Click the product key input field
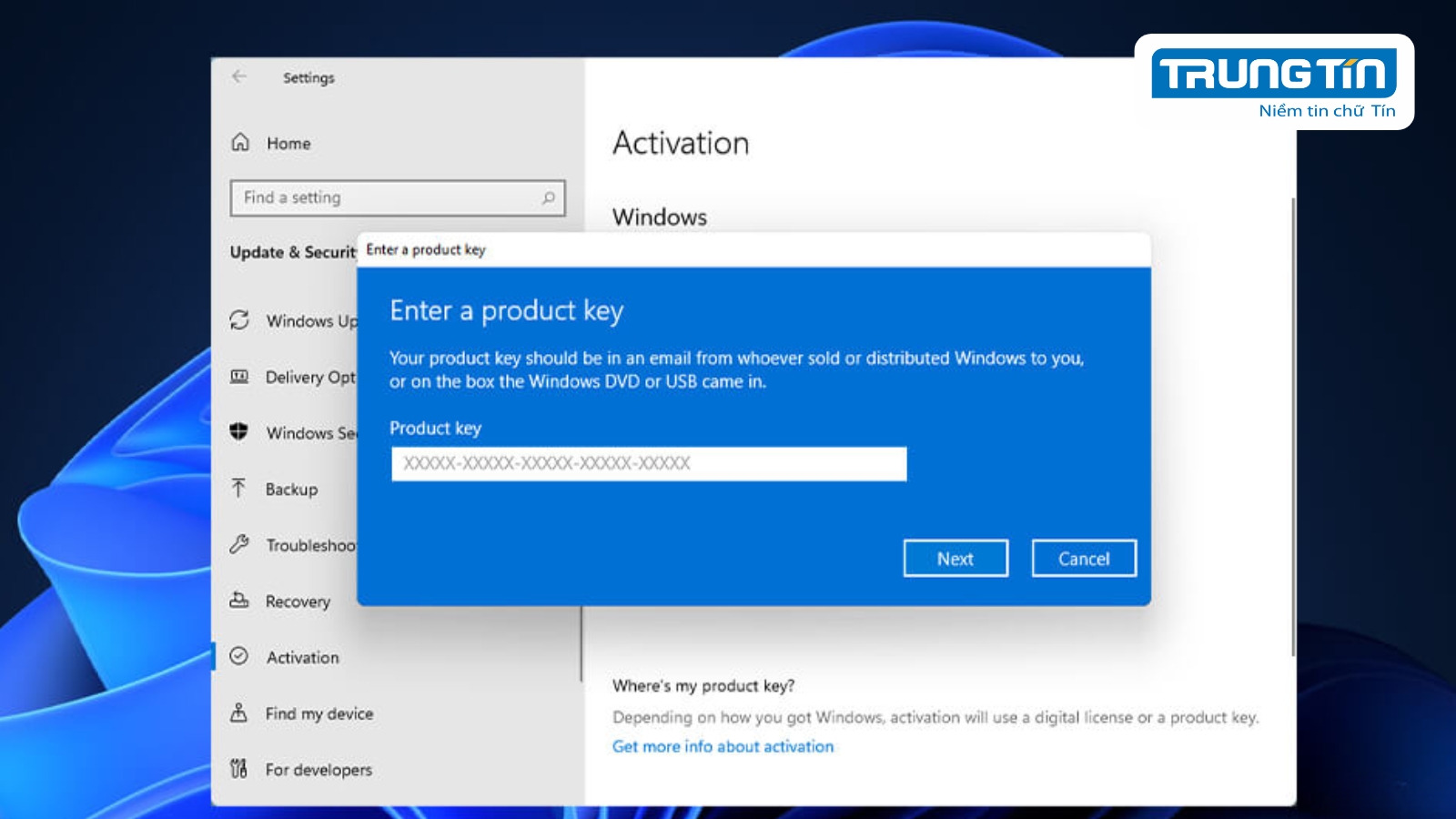This screenshot has width=1456, height=819. pos(648,464)
